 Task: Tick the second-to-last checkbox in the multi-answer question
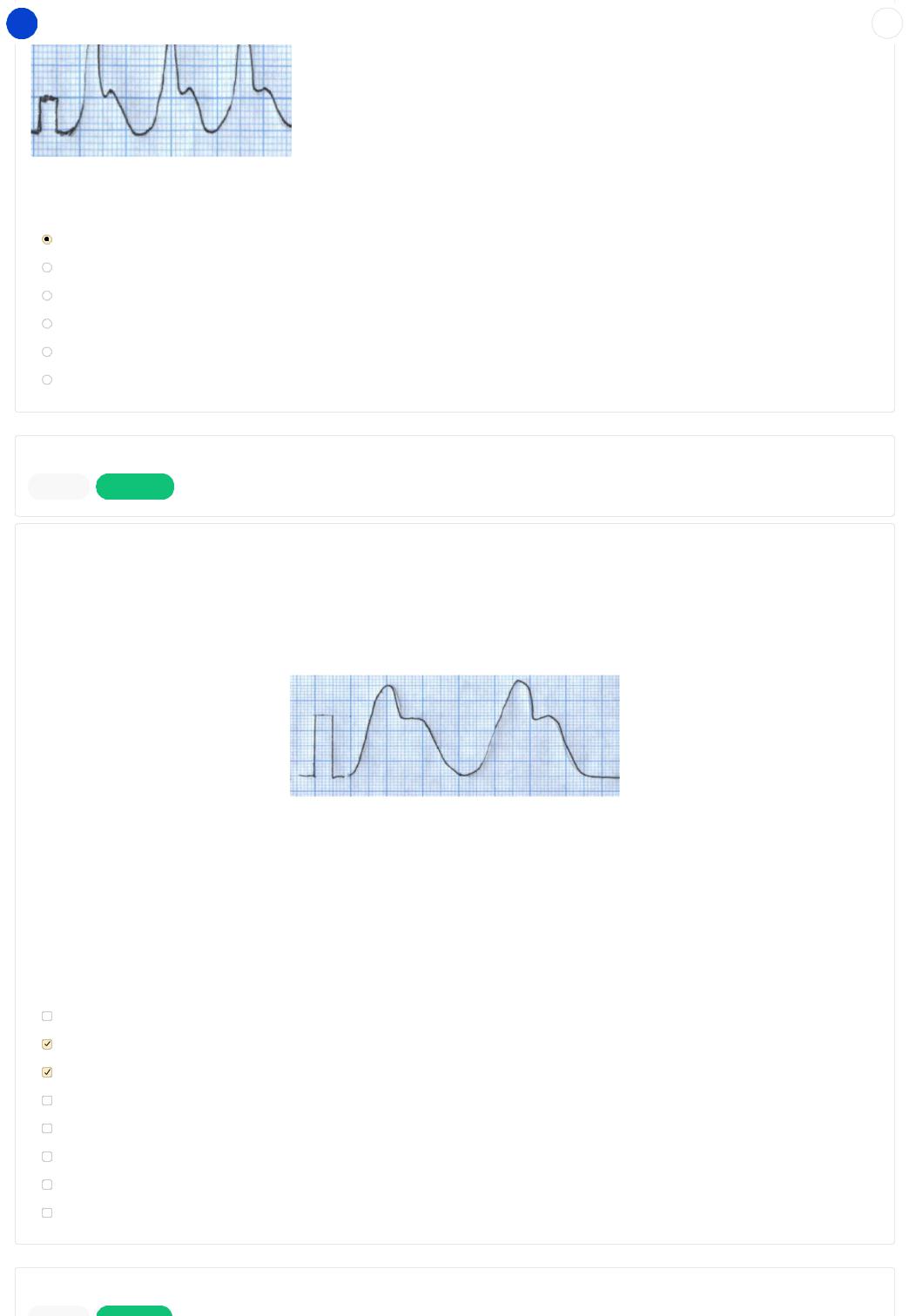(47, 1185)
